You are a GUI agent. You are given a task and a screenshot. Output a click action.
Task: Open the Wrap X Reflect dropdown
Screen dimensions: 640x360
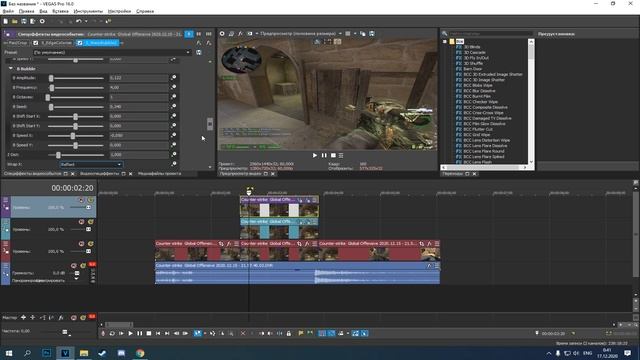click(91, 164)
